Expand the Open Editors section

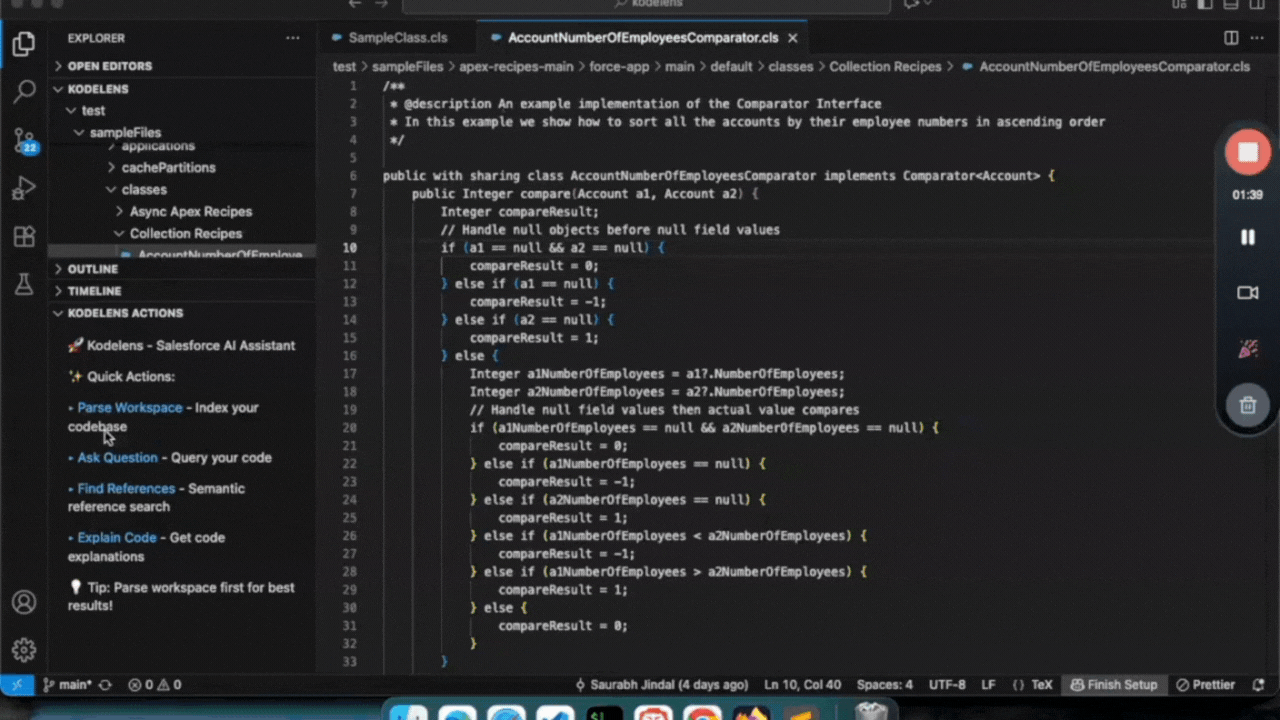point(109,66)
